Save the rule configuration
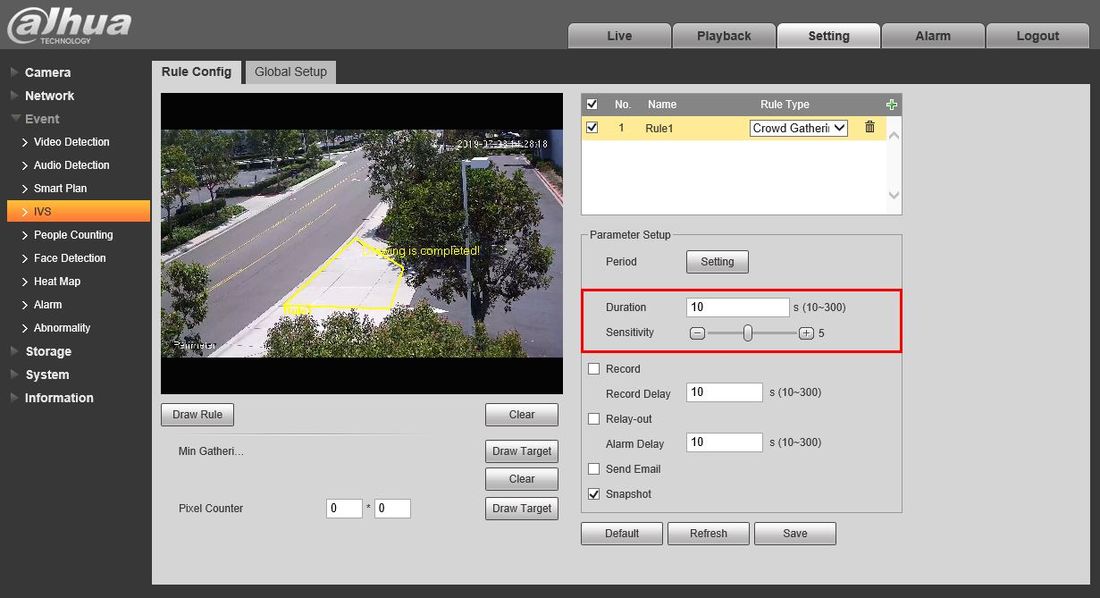The width and height of the screenshot is (1100, 598). 795,533
